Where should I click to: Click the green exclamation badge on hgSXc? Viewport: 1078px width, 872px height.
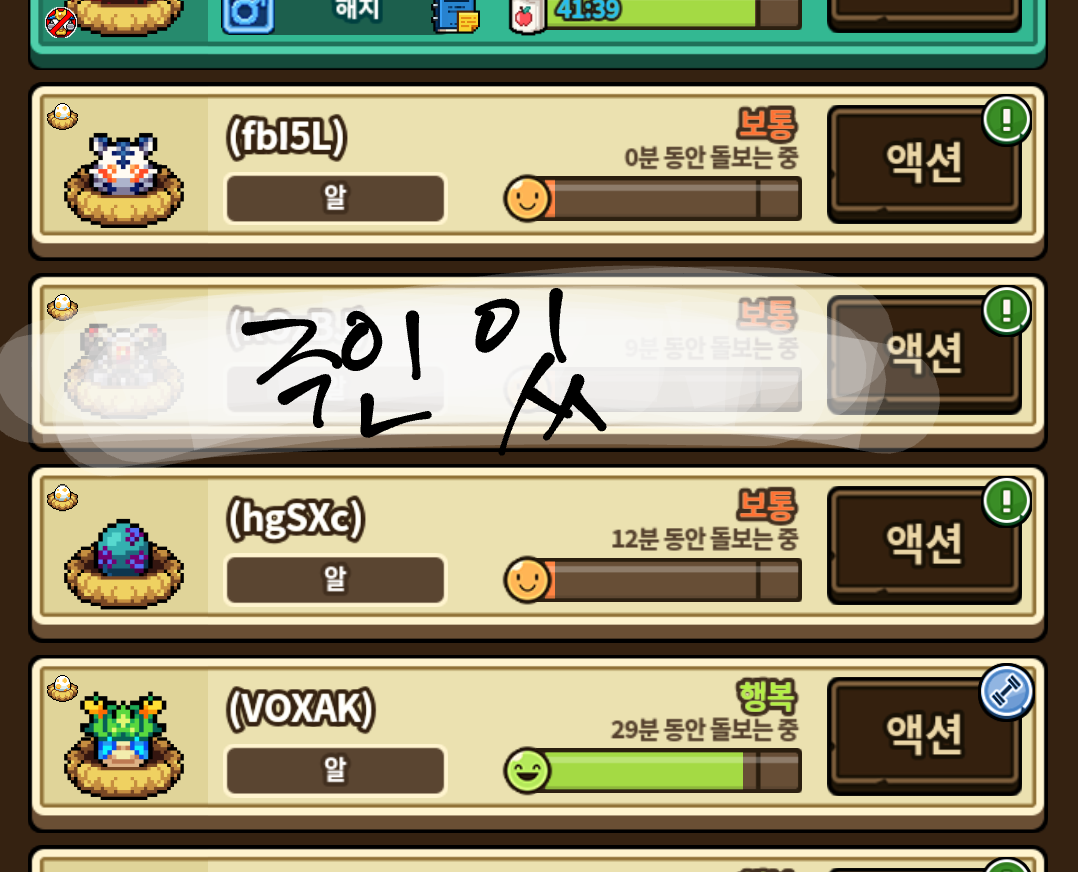click(x=1006, y=502)
